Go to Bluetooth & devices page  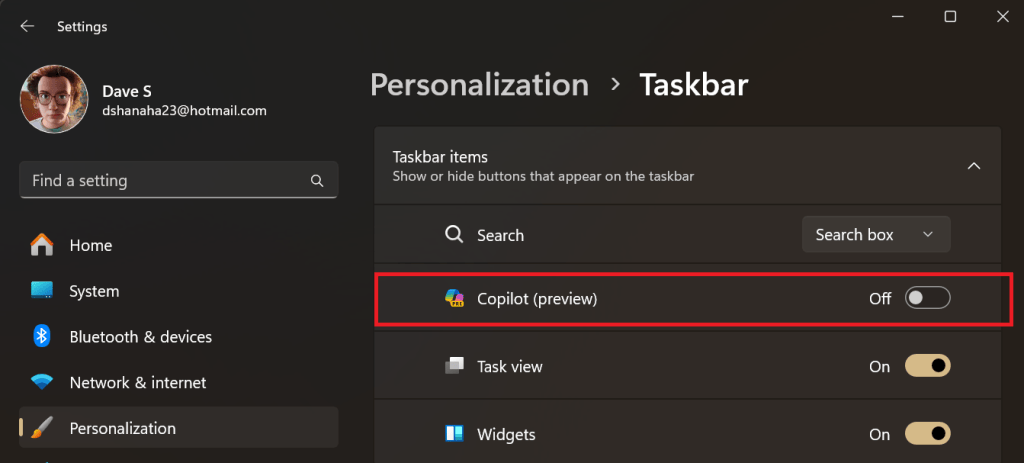click(140, 337)
